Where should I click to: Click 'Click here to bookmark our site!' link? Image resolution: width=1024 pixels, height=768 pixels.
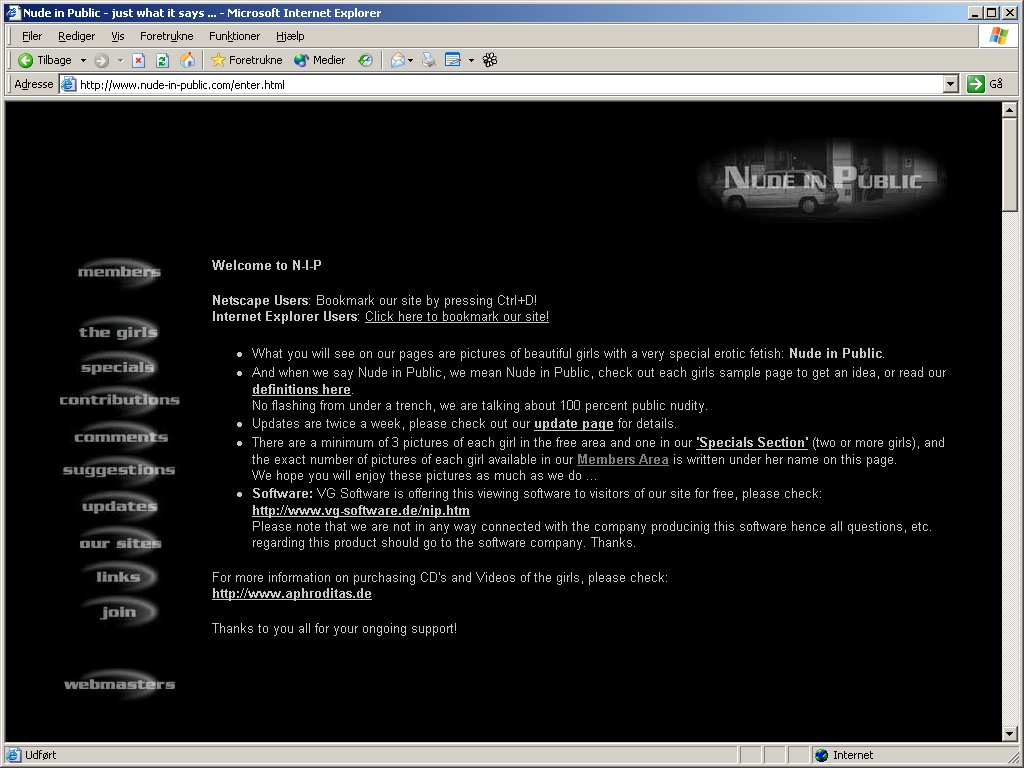456,317
